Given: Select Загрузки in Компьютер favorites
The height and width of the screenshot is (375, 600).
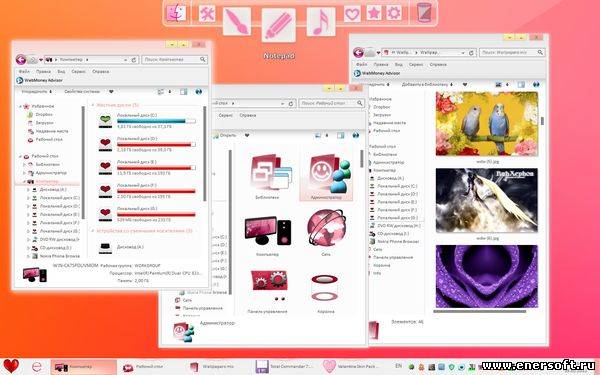Looking at the screenshot, I should click(44, 123).
